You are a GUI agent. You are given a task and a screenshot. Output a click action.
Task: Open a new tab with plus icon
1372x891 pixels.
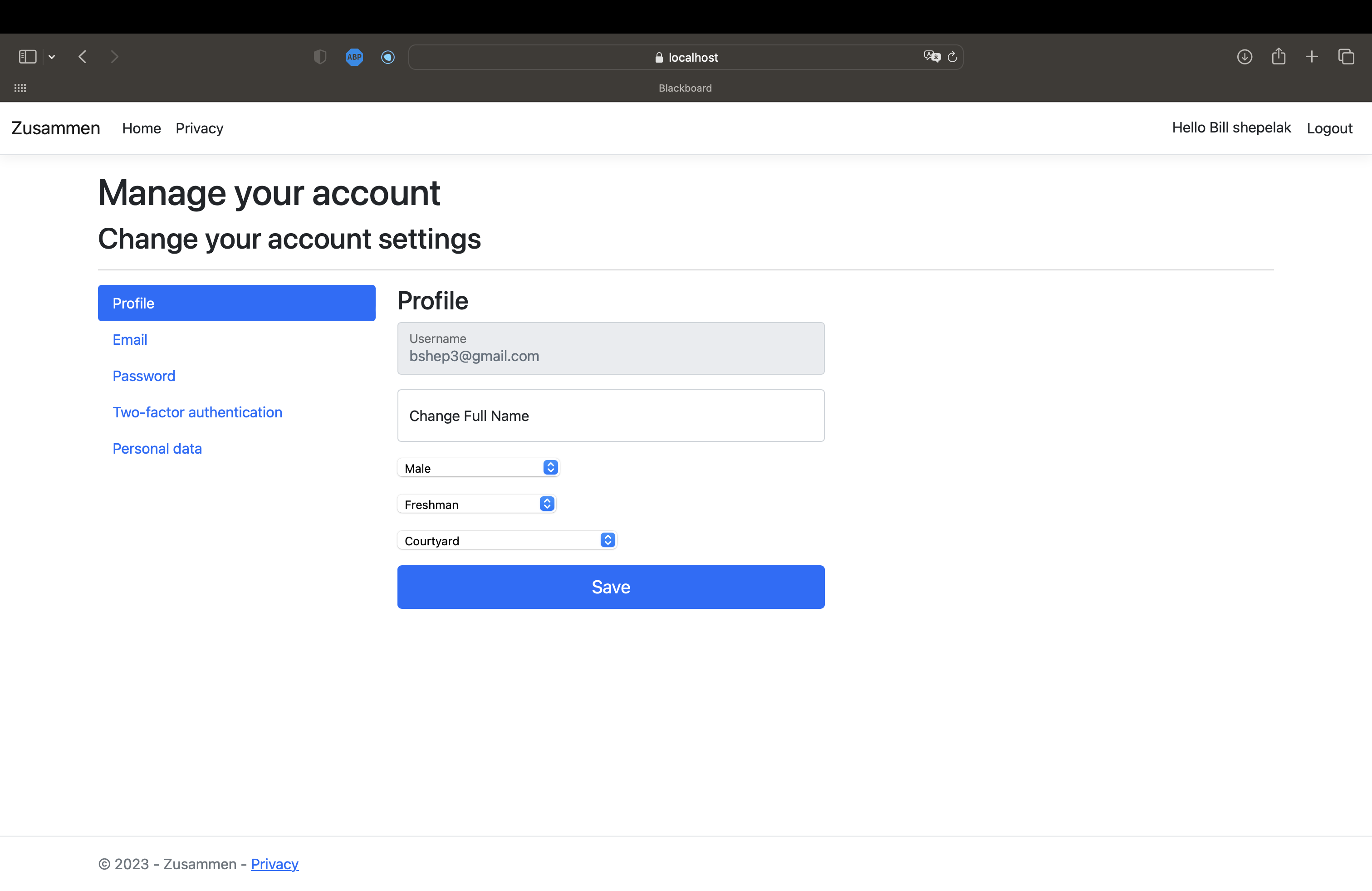coord(1312,56)
